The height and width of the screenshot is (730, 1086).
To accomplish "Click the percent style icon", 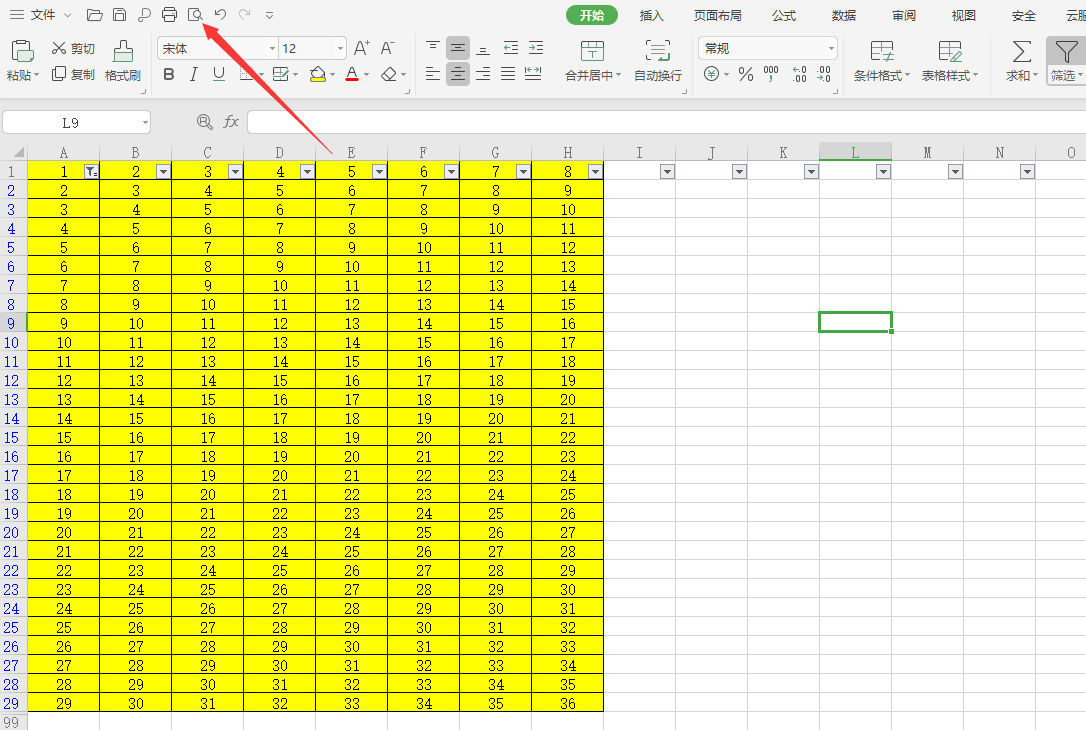I will (x=746, y=74).
